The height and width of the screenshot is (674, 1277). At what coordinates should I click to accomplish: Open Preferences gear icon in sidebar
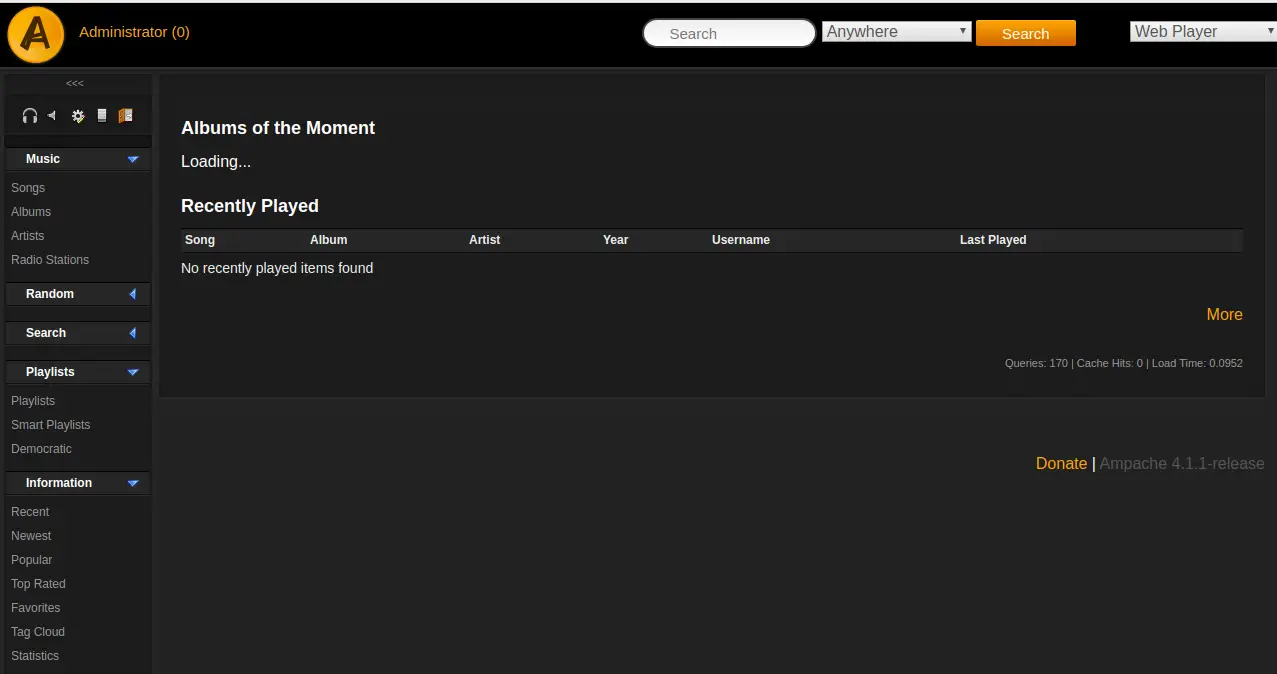pyautogui.click(x=78, y=116)
